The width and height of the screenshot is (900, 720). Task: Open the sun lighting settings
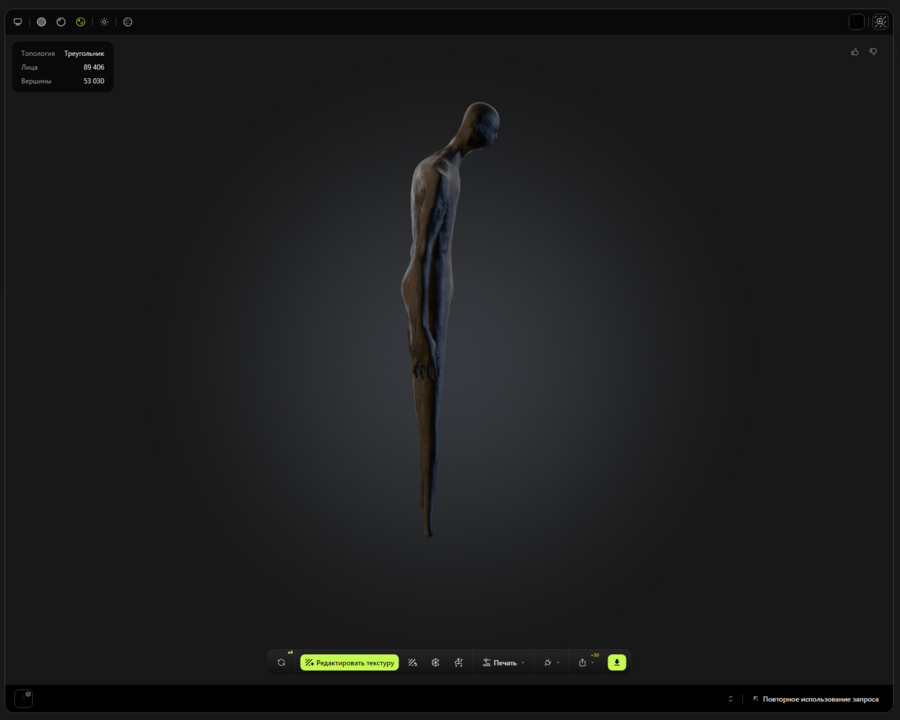(104, 22)
